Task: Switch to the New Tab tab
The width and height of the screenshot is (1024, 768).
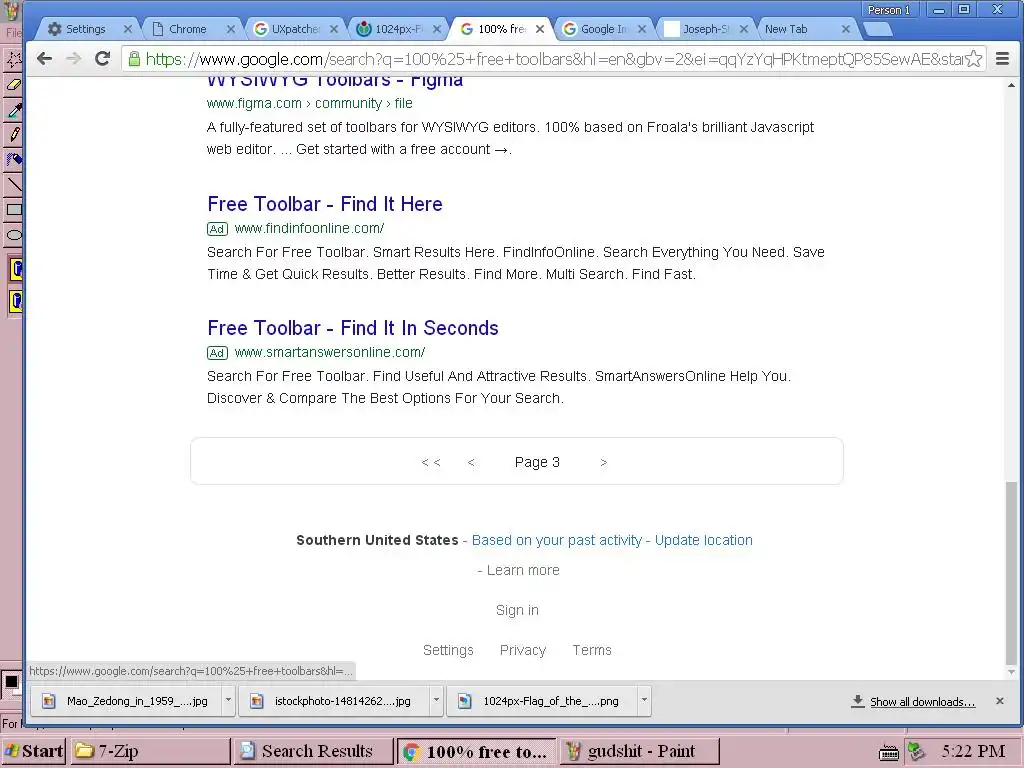Action: click(x=786, y=29)
